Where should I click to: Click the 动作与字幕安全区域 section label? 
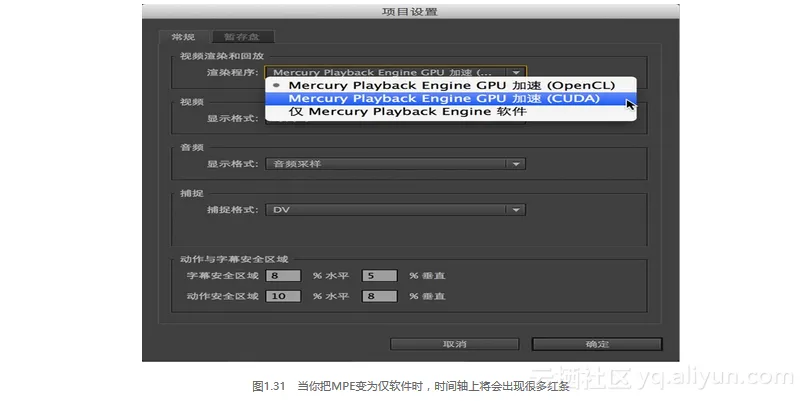click(234, 259)
